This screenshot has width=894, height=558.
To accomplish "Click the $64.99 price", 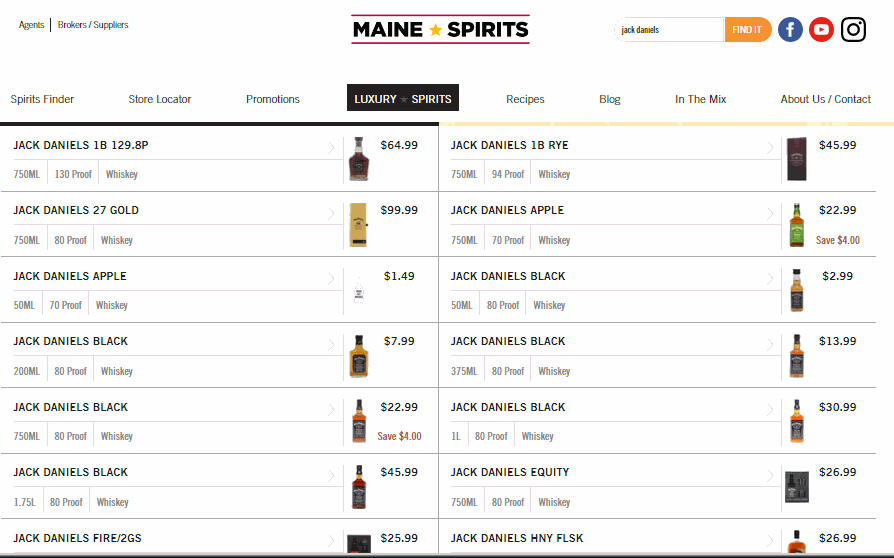I will click(399, 145).
